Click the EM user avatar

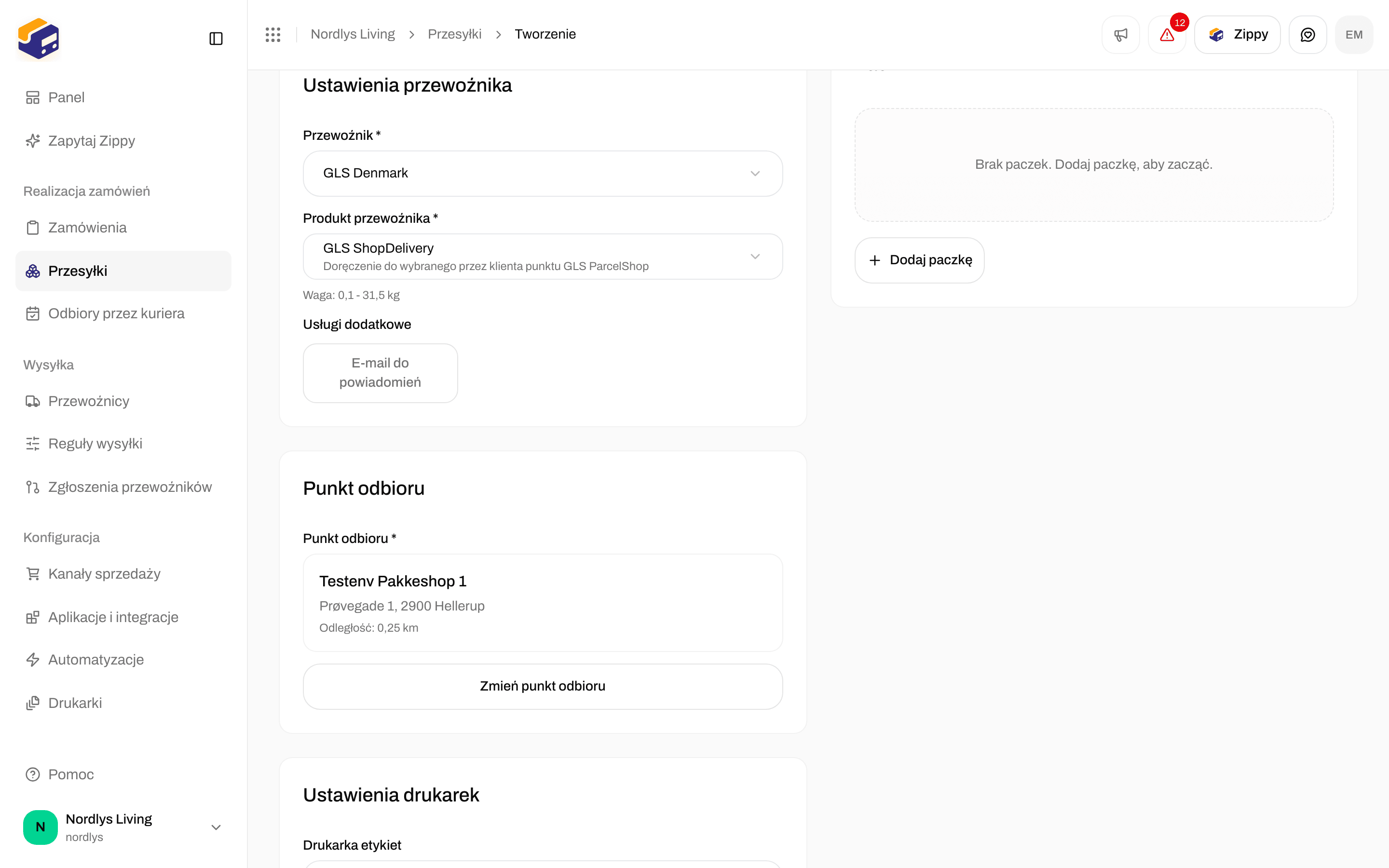coord(1354,34)
